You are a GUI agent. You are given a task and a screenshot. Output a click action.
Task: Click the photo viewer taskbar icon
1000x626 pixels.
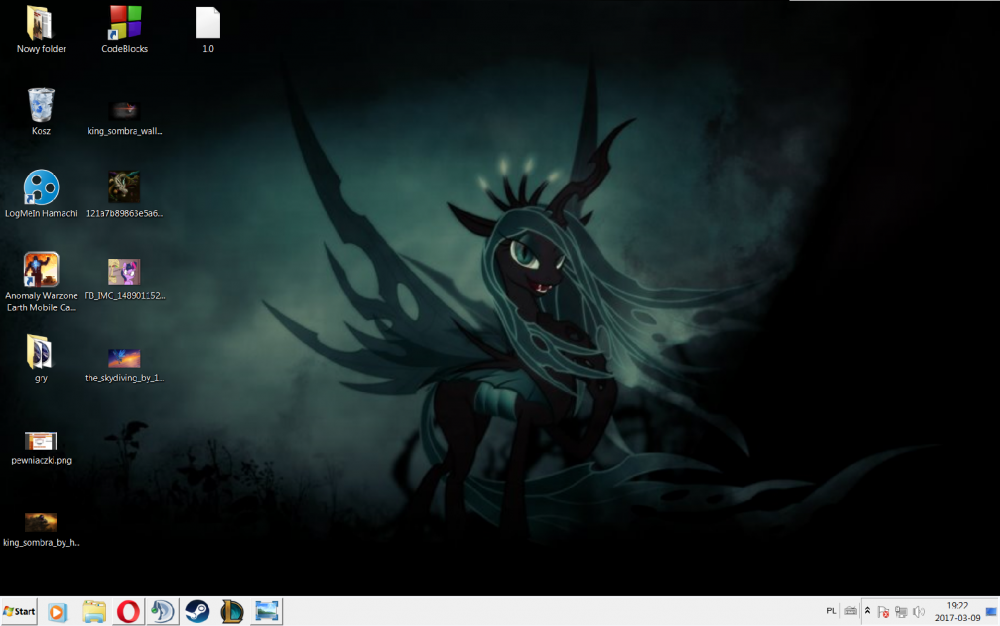267,611
